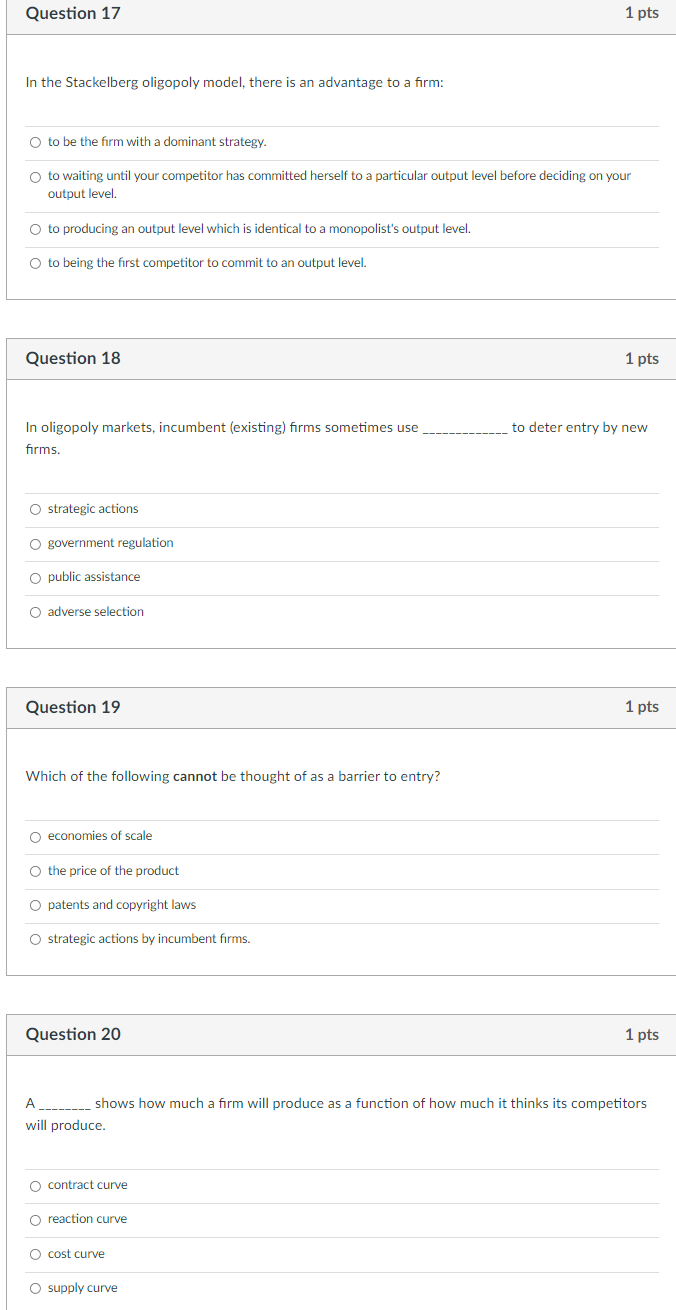Screen dimensions: 676x1310
Task: Select 'strategic actions' for Question 18
Action: tap(35, 508)
